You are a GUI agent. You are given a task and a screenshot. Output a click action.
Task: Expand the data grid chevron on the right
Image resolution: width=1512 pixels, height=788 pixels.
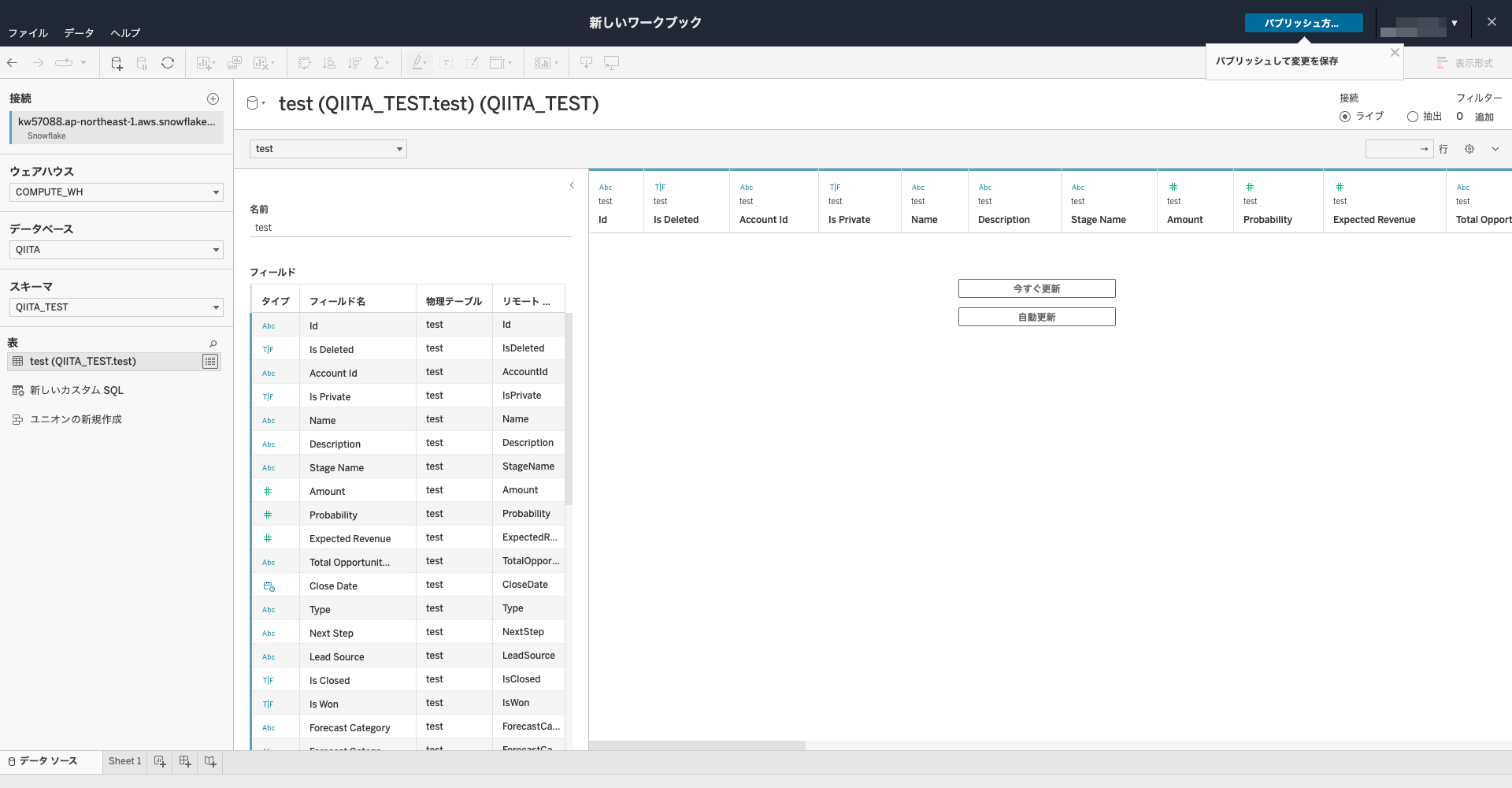point(1495,149)
